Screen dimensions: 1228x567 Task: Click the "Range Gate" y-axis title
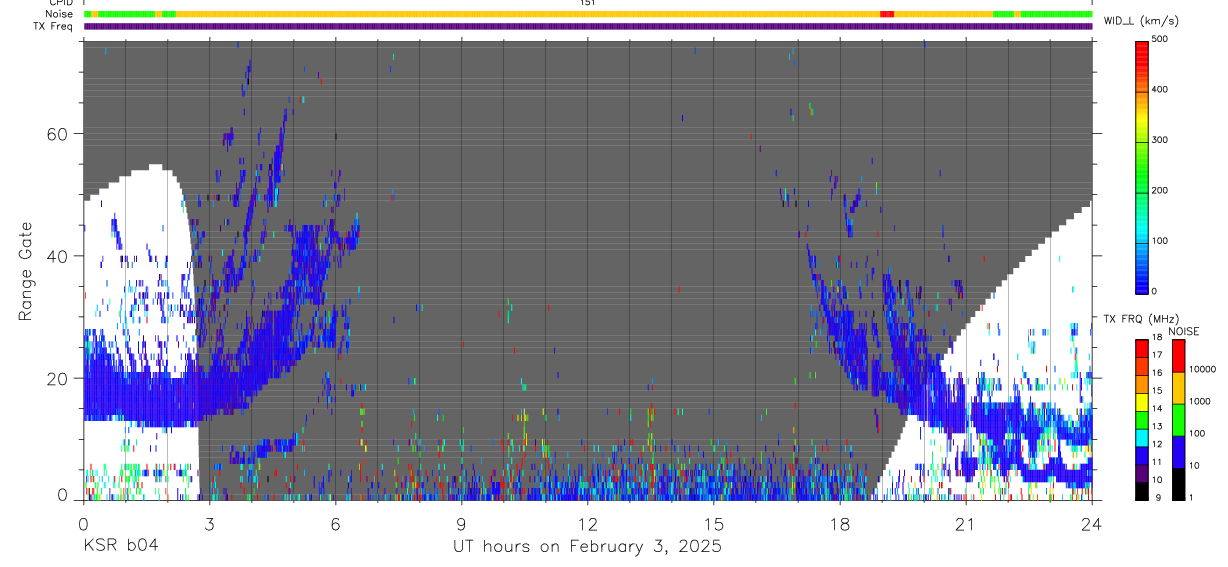26,272
